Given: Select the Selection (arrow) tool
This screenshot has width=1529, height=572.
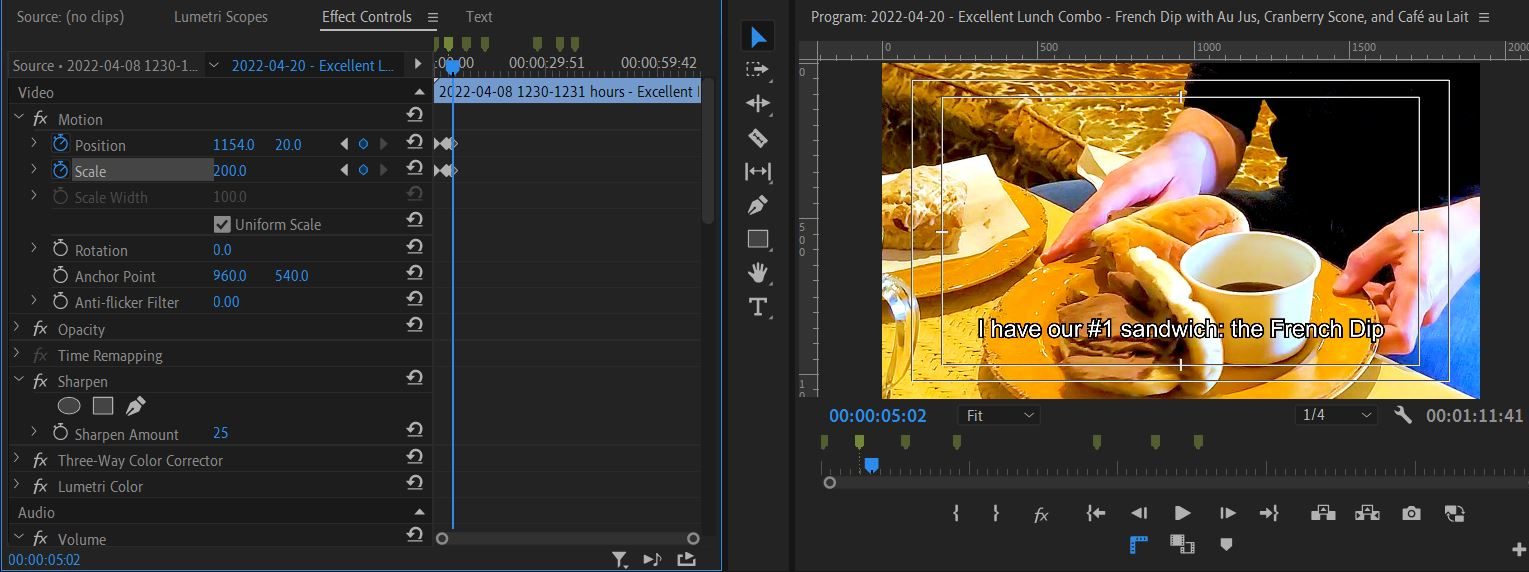Looking at the screenshot, I should 758,38.
